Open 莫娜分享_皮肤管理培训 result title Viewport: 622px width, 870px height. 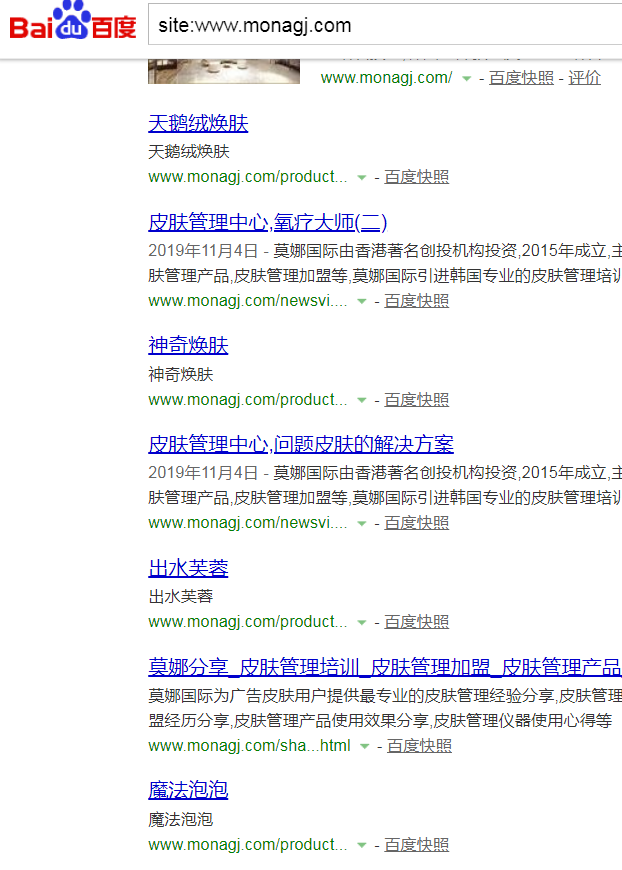click(x=385, y=667)
